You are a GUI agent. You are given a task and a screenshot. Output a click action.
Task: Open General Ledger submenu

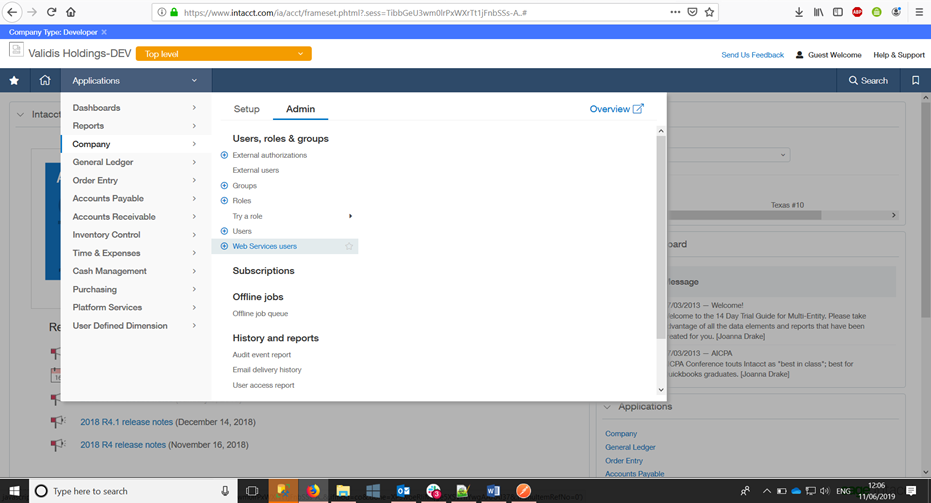135,162
